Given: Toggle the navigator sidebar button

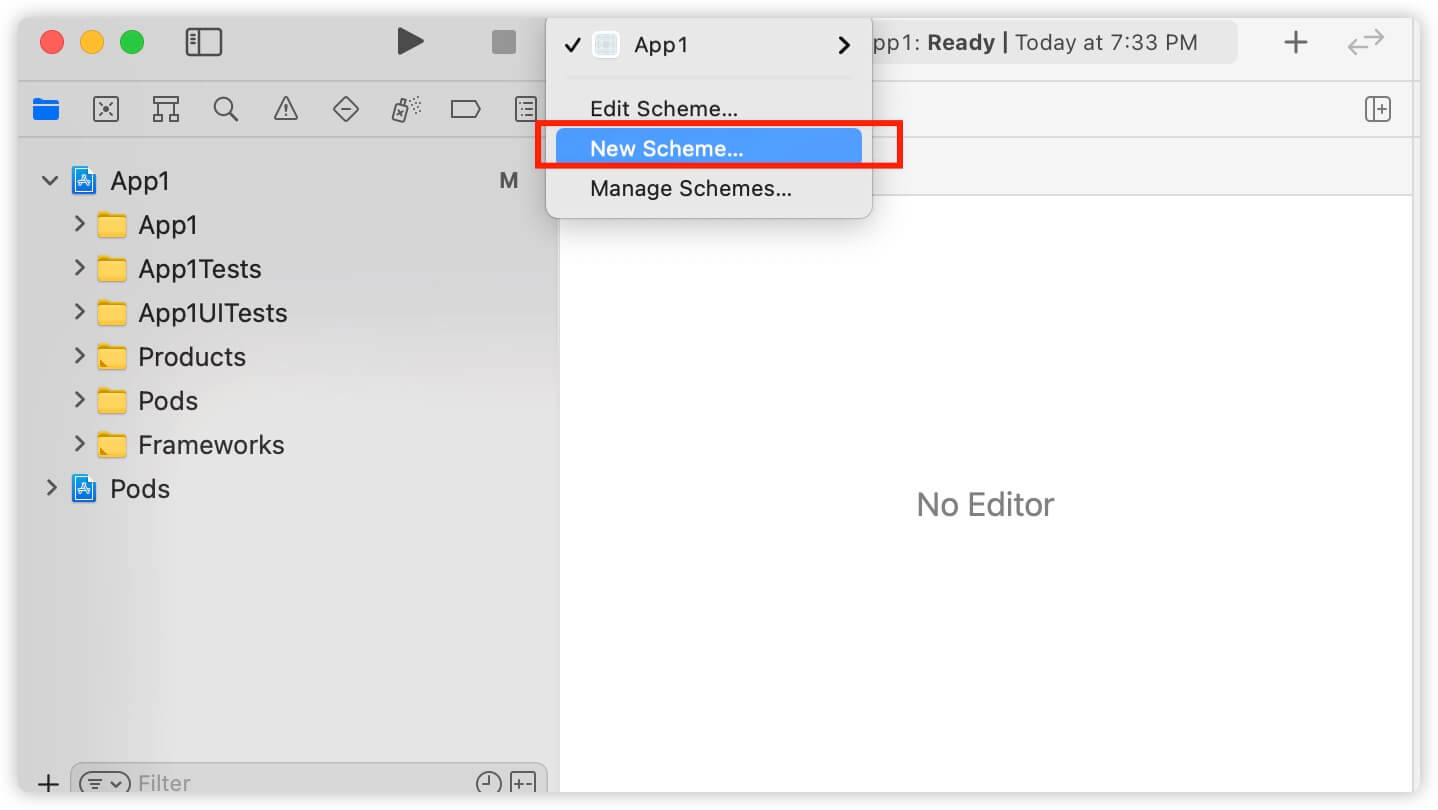Looking at the screenshot, I should point(204,42).
